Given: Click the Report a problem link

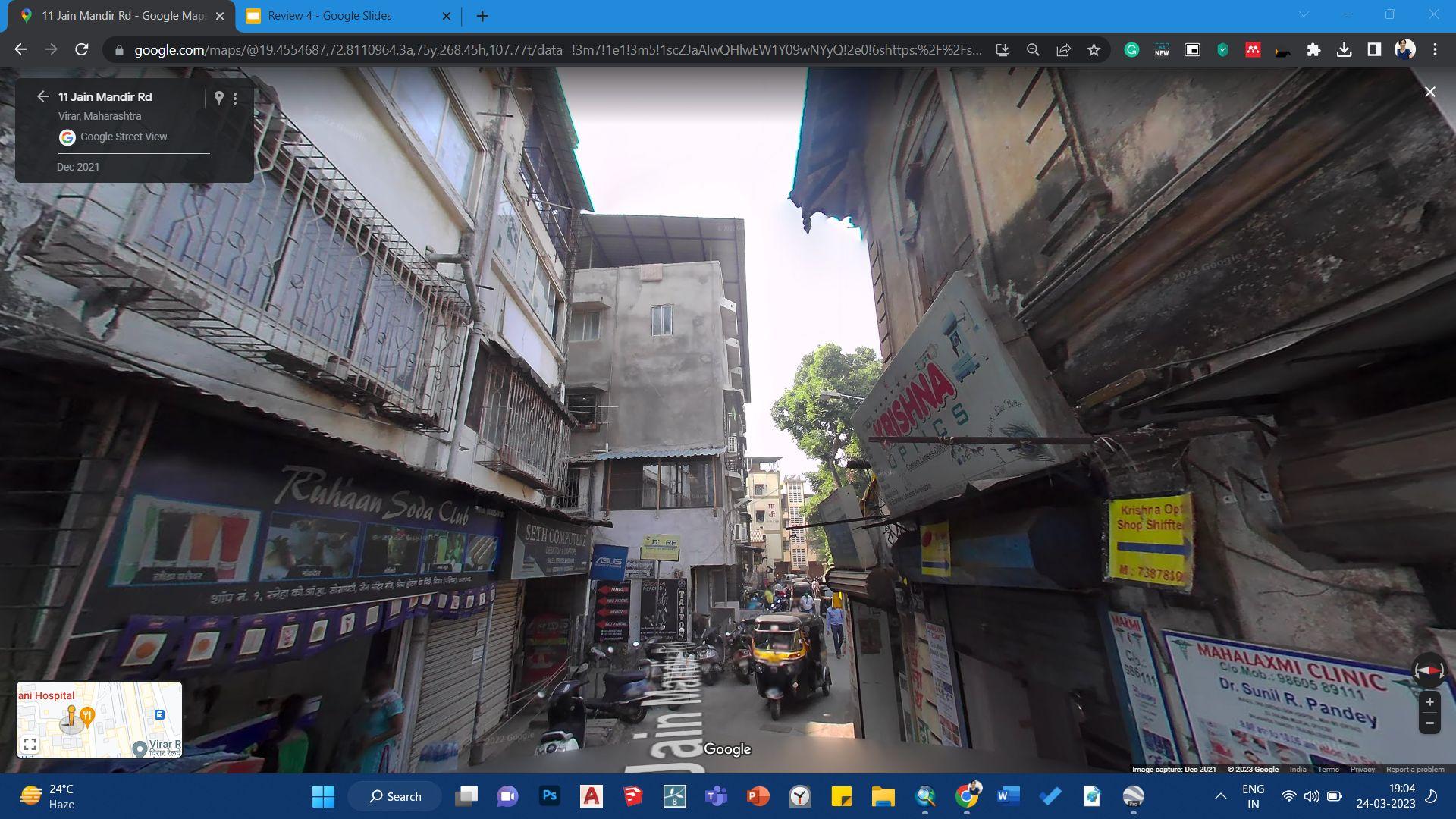Looking at the screenshot, I should (1415, 769).
